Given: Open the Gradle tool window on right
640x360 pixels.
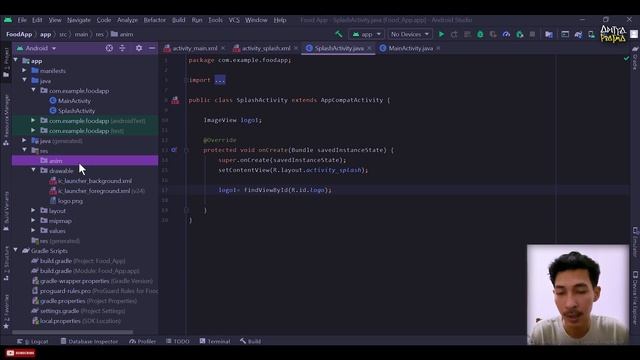Looking at the screenshot, I should 635,58.
